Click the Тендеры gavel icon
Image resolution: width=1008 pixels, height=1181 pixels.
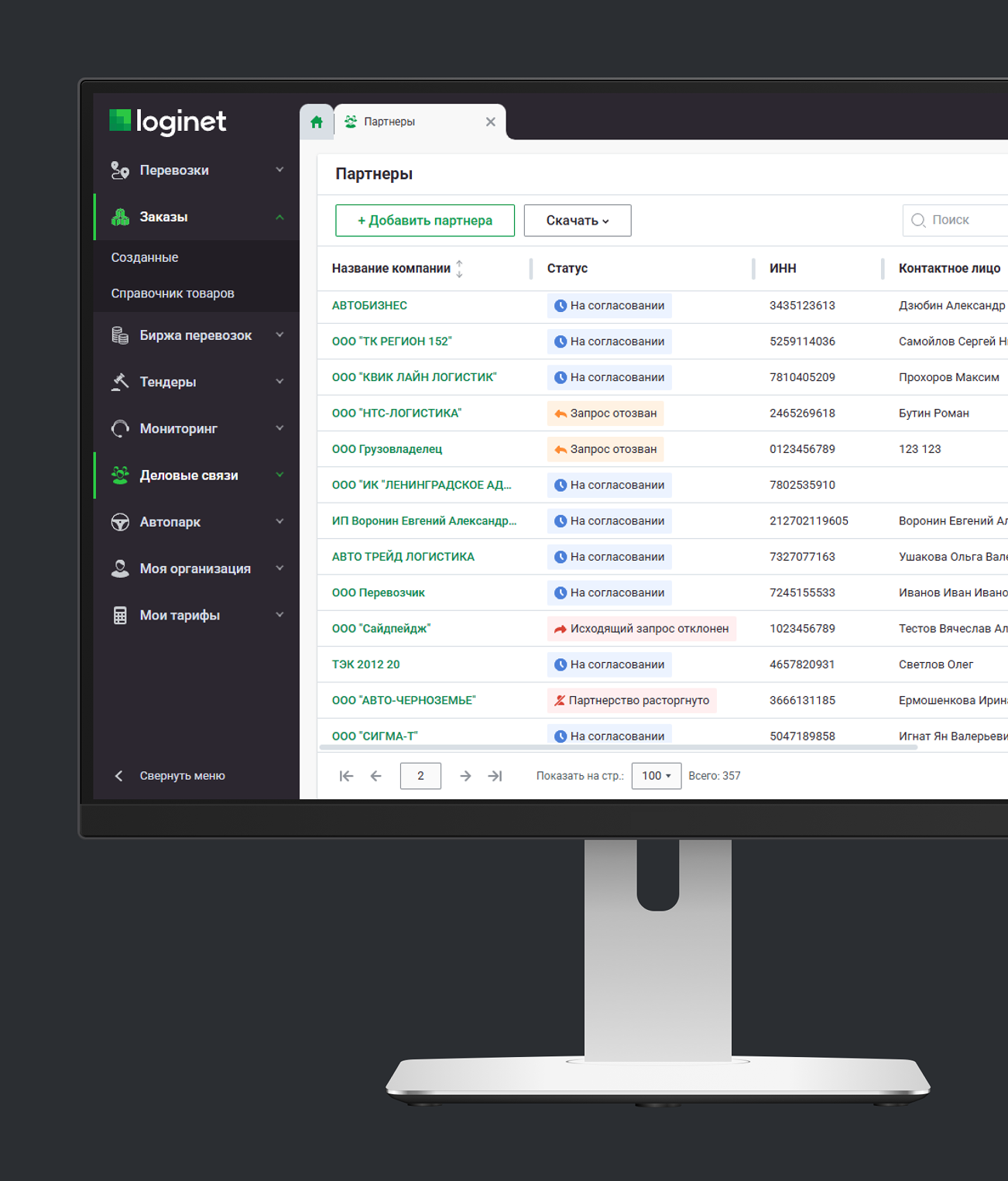tap(120, 382)
